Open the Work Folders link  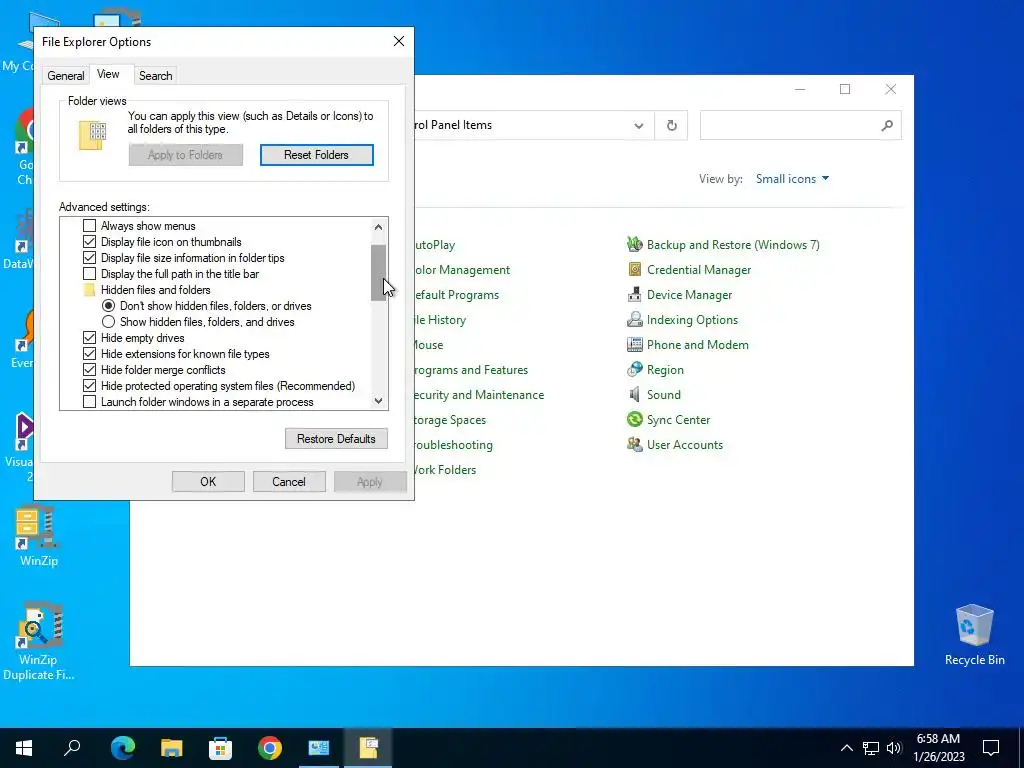point(445,470)
